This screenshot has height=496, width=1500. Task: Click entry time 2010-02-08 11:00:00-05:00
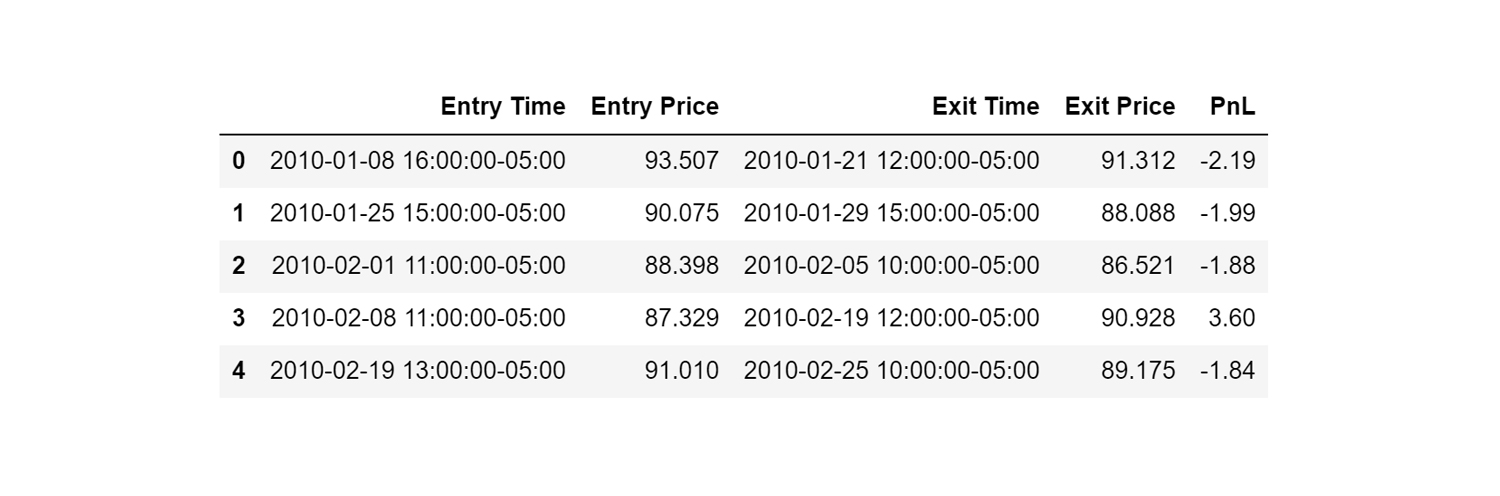point(418,319)
